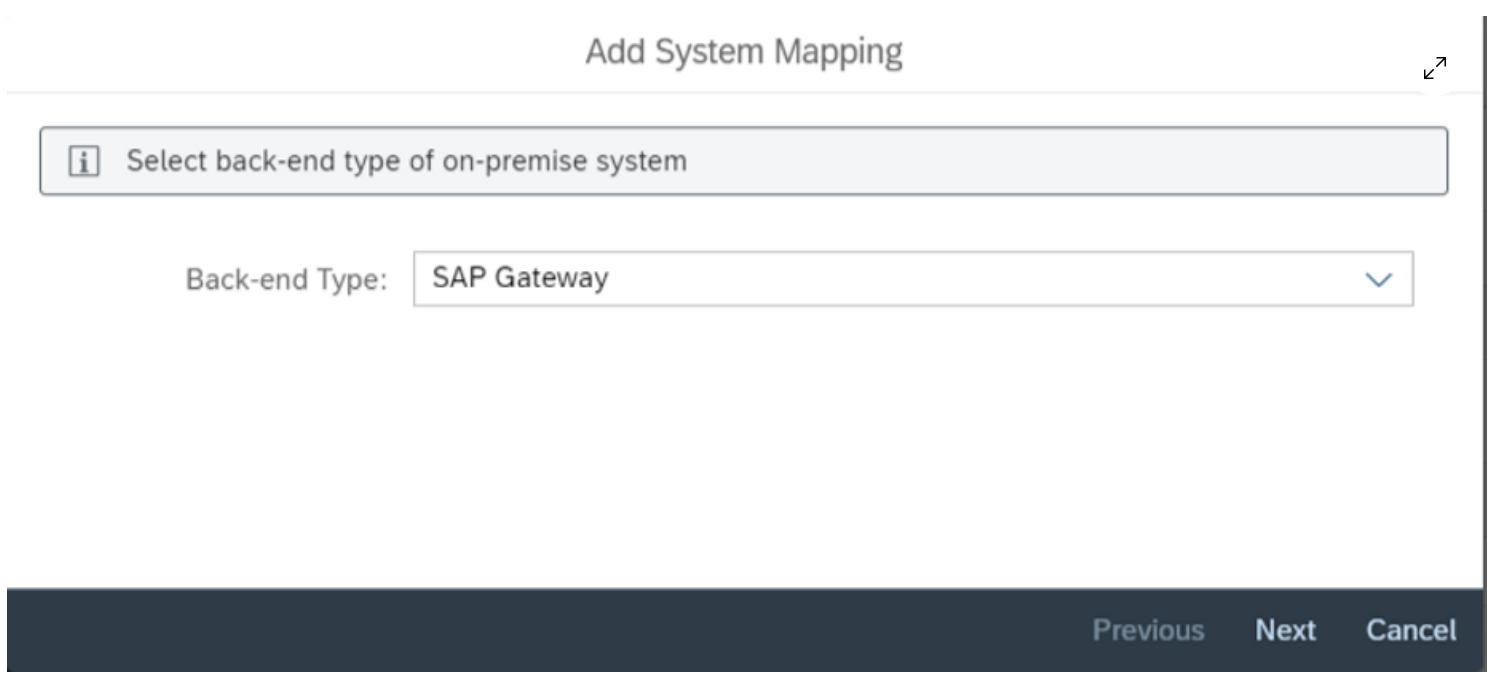Image resolution: width=1488 pixels, height=674 pixels.
Task: Cancel the Add System Mapping dialog
Action: (x=1411, y=630)
